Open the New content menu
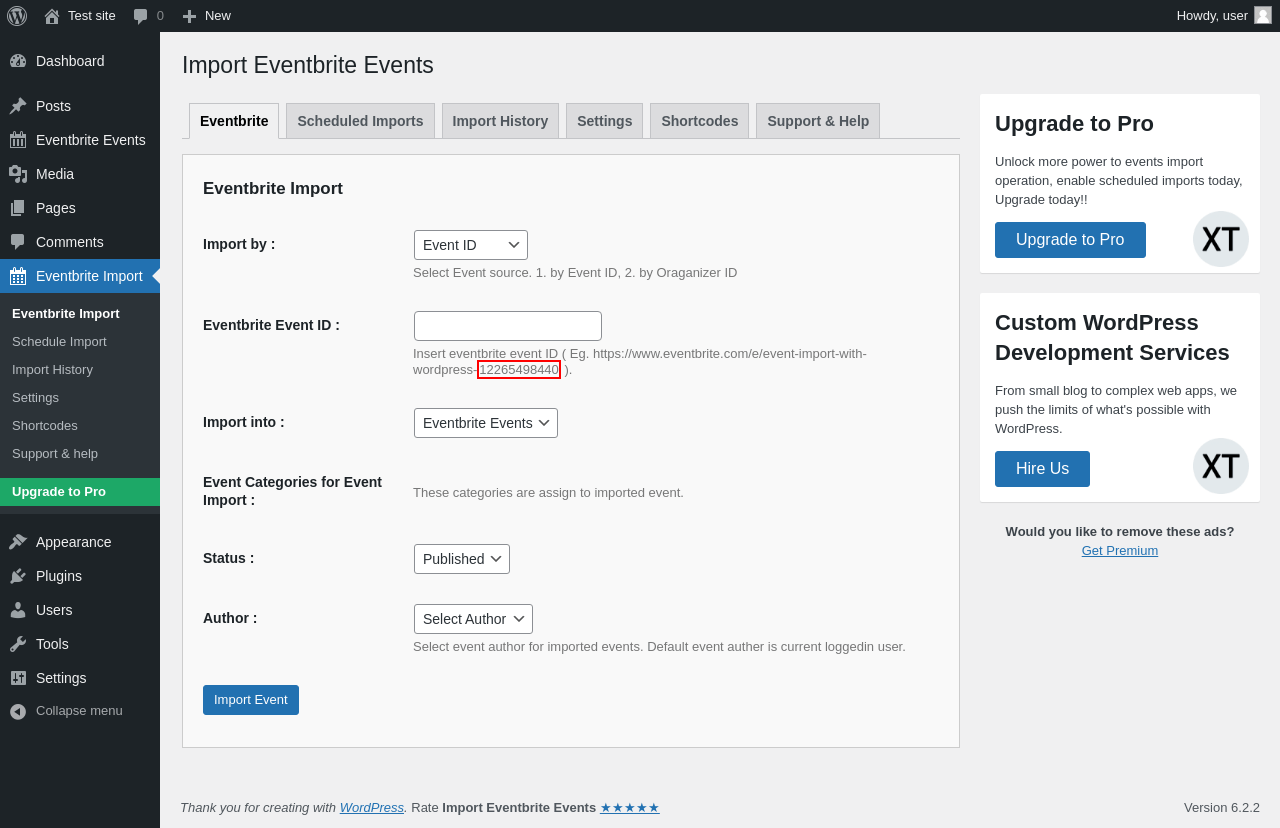The width and height of the screenshot is (1280, 828). click(x=207, y=16)
